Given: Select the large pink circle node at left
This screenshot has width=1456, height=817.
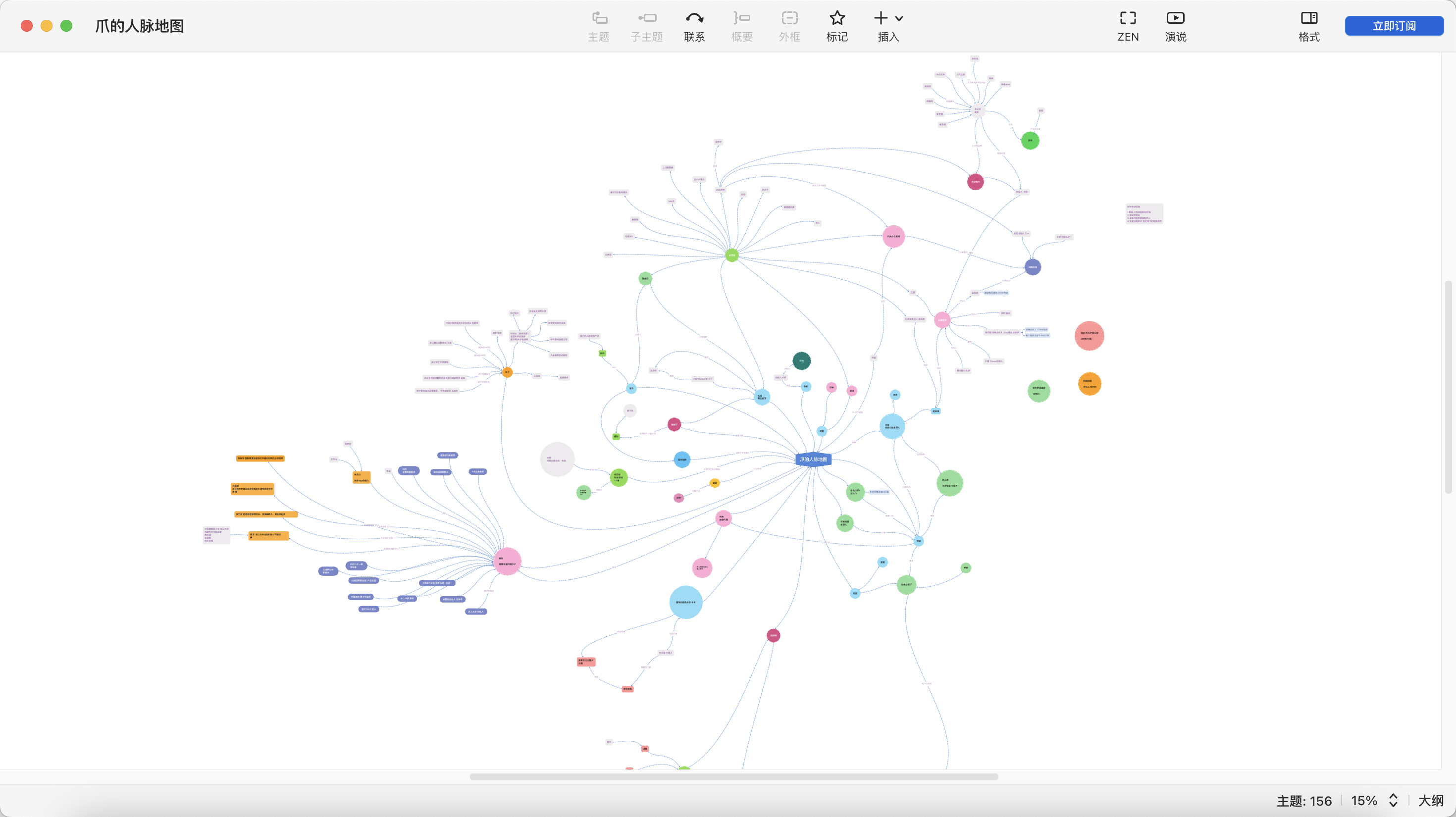Looking at the screenshot, I should pos(507,561).
